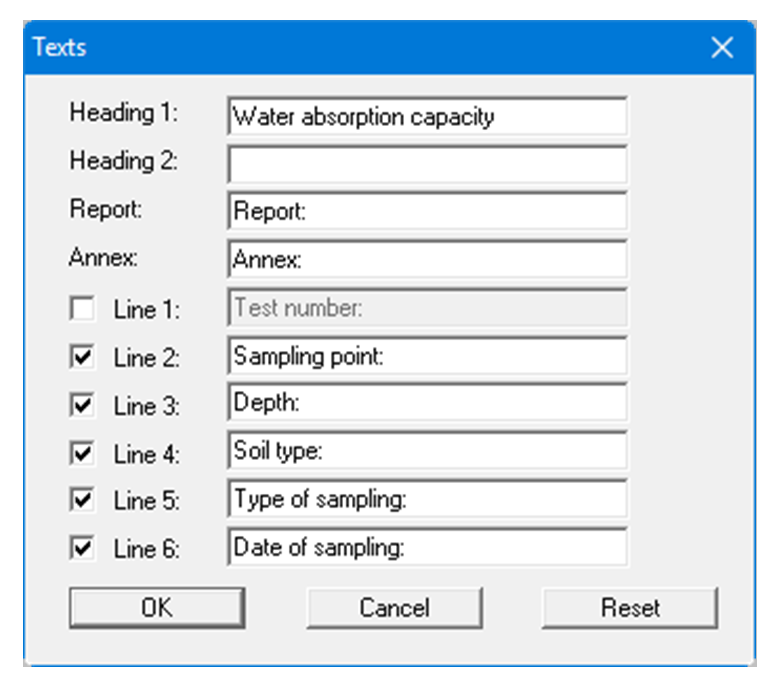Click the Cancel button
772x679 pixels.
[394, 608]
